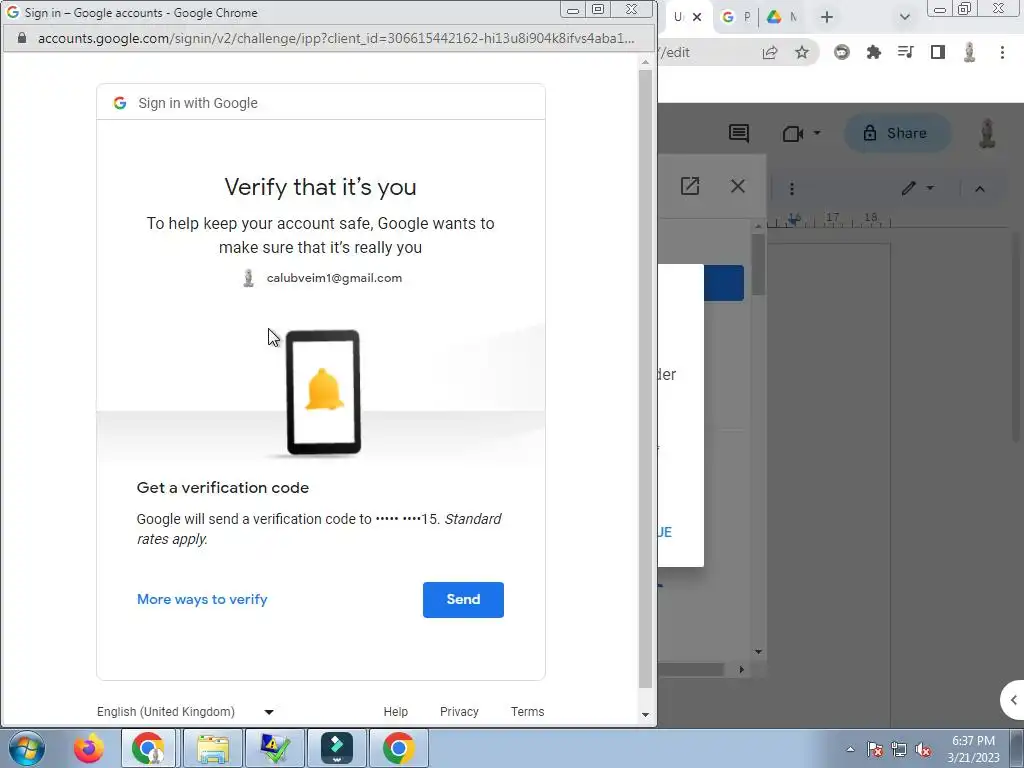Click the muted volume icon in the tray
The image size is (1024, 768).
923,750
